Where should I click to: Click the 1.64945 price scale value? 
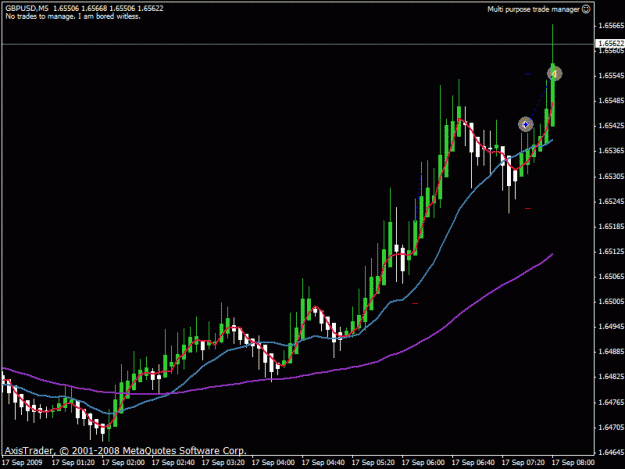(611, 327)
